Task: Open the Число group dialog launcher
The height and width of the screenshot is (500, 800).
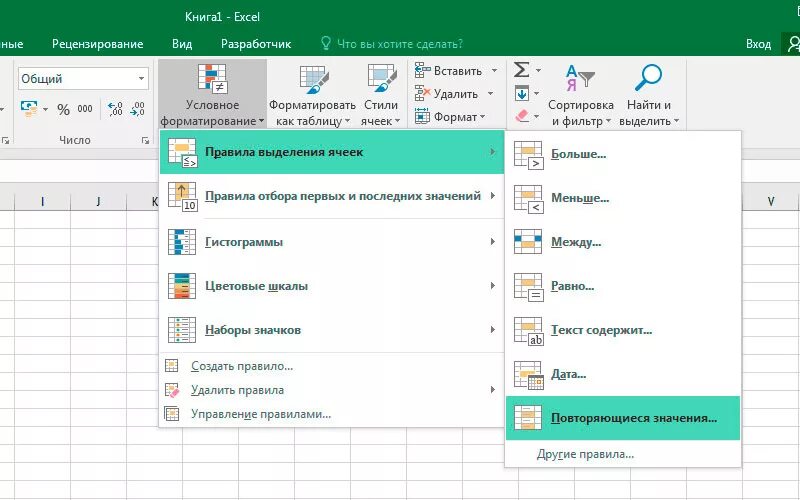Action: point(145,140)
